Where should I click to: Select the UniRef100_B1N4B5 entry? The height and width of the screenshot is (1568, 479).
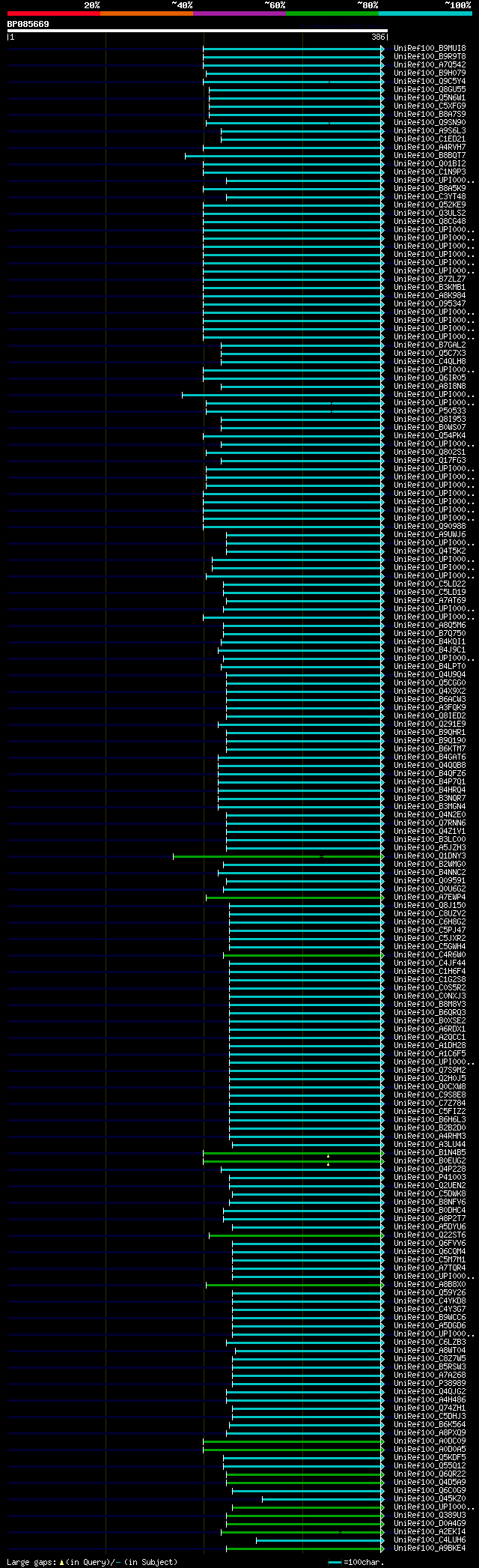coord(430,1153)
